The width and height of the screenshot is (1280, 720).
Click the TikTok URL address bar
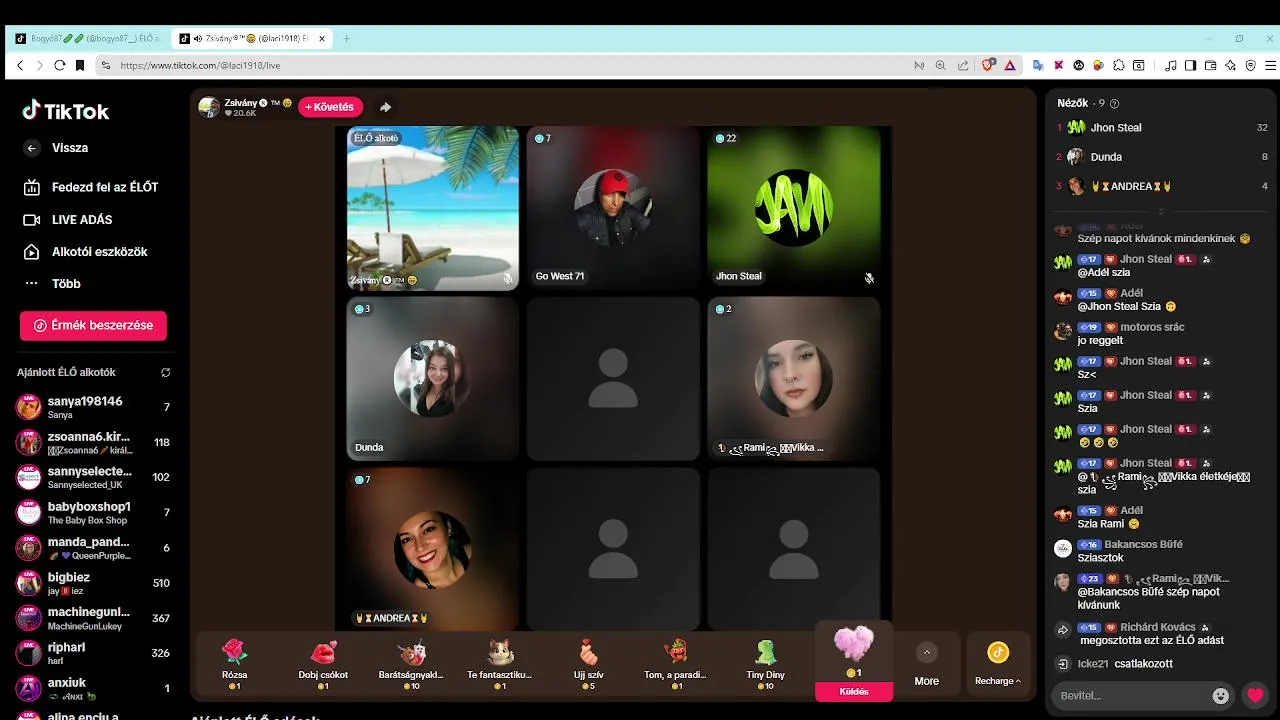(x=500, y=65)
